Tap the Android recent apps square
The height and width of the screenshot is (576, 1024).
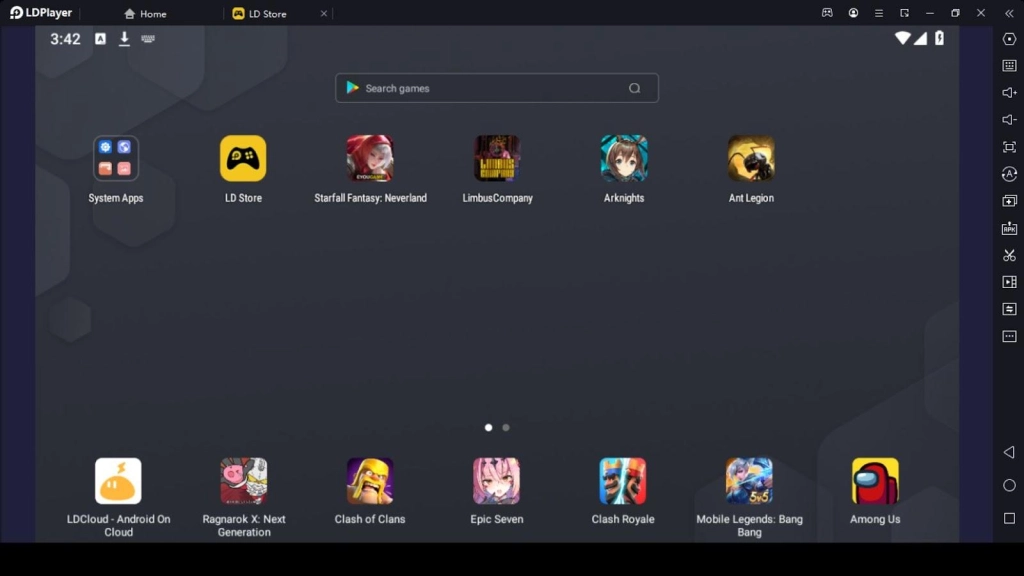point(1009,518)
